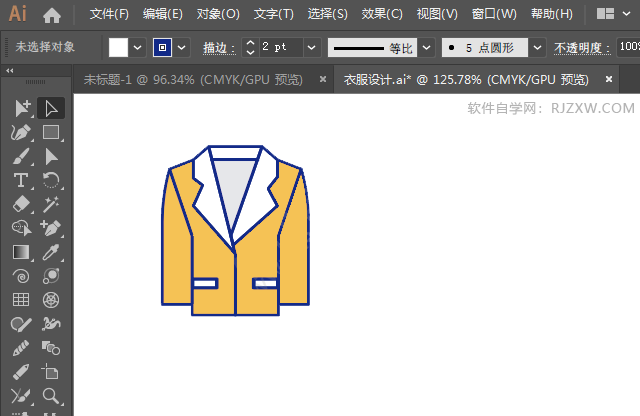This screenshot has width=640, height=416.
Task: Click the stroke weight 2 pt field
Action: coord(280,47)
